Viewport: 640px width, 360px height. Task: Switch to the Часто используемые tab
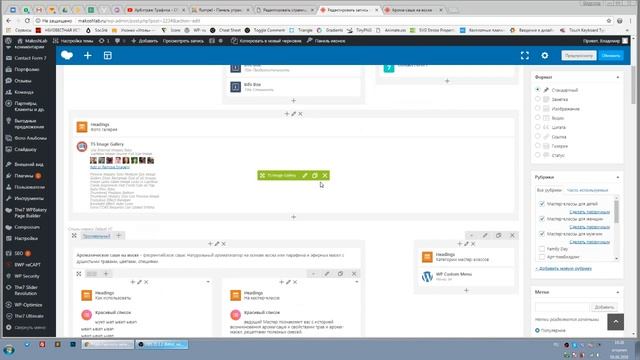click(x=587, y=190)
